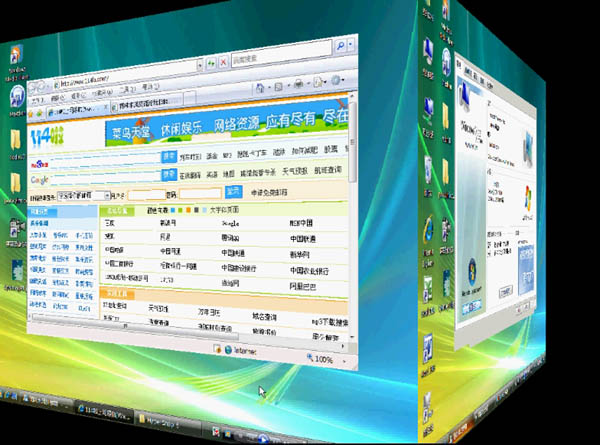Click the mail password field

coord(200,194)
